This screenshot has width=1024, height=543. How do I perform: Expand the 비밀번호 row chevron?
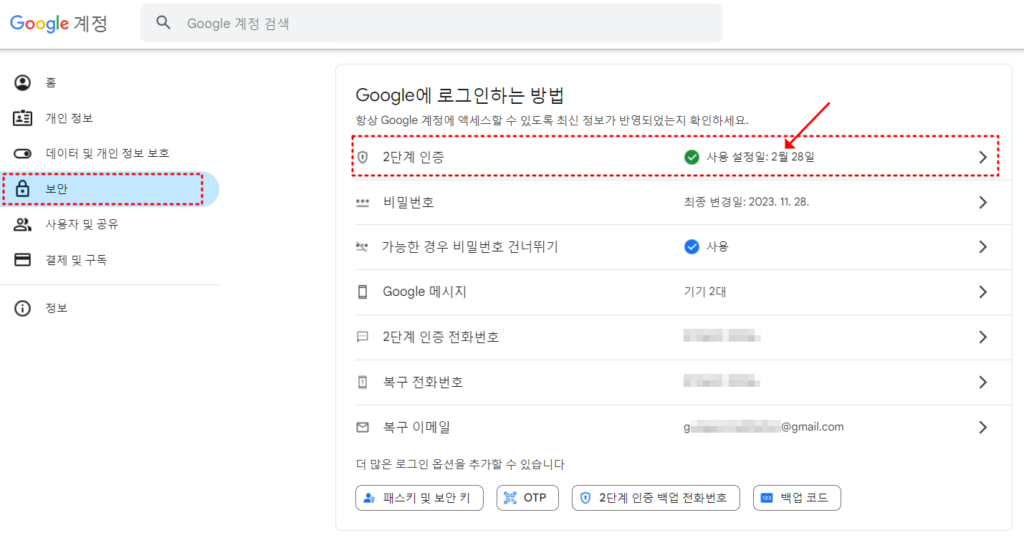tap(983, 203)
